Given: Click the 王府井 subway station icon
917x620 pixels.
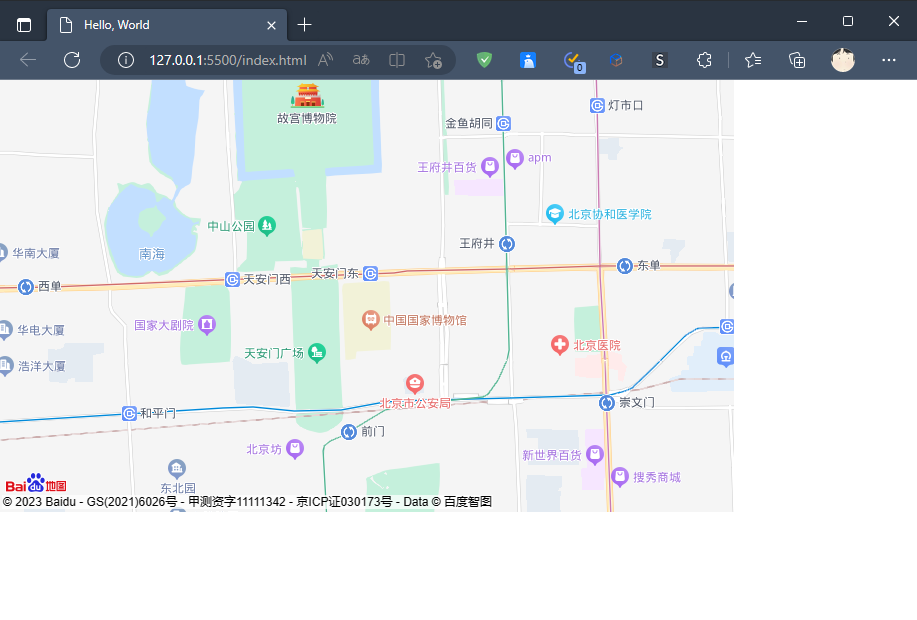Looking at the screenshot, I should click(x=507, y=244).
